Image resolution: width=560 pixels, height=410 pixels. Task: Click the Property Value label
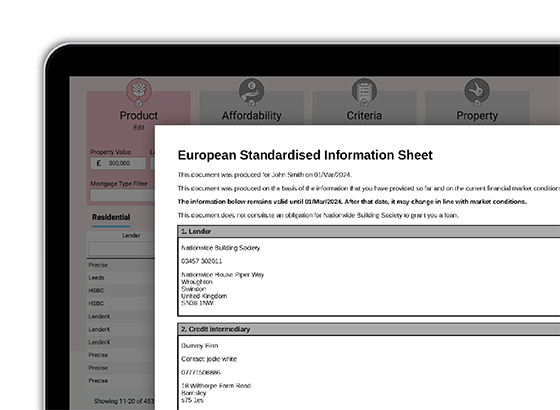[x=110, y=152]
